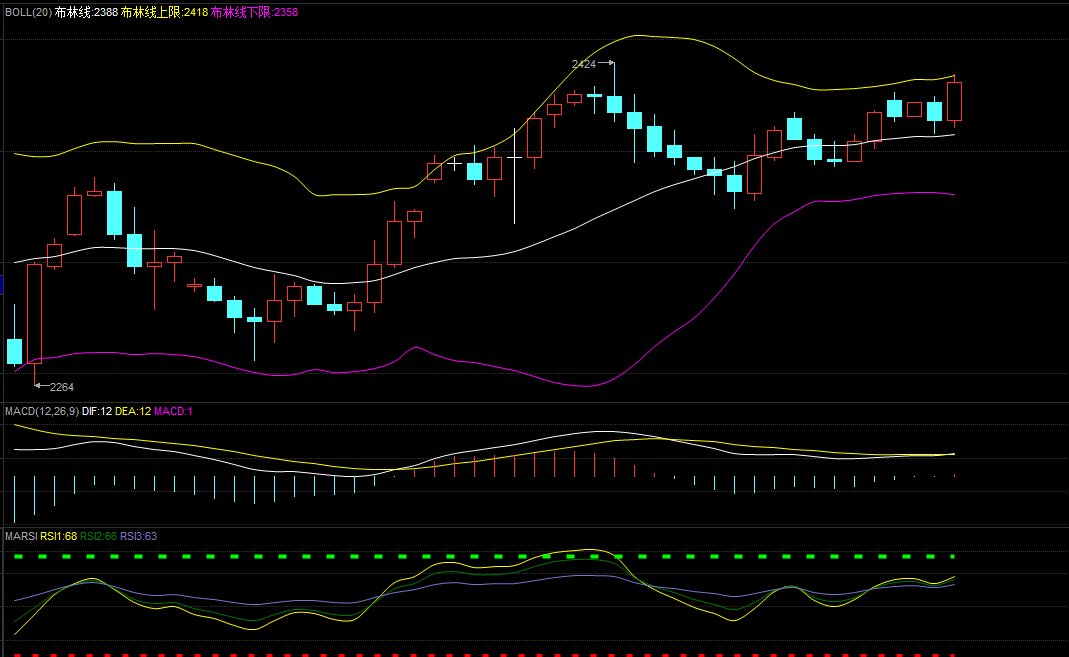Click the 2264 low price marker
Screen dimensions: 1069x657
point(61,387)
